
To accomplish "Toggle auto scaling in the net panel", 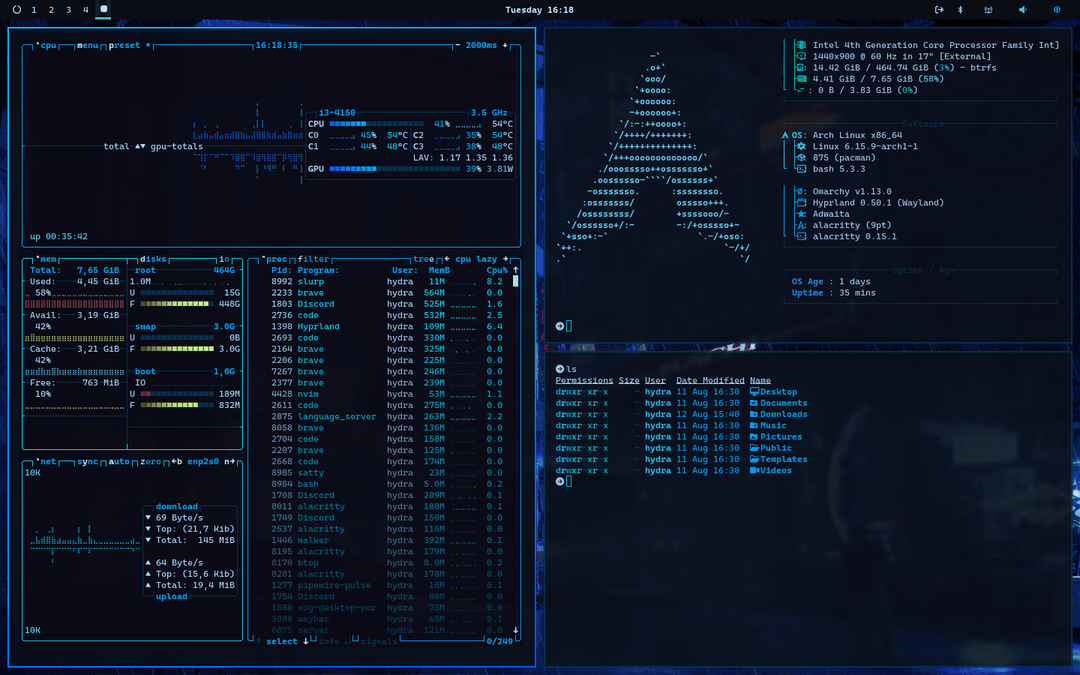I will coord(117,461).
